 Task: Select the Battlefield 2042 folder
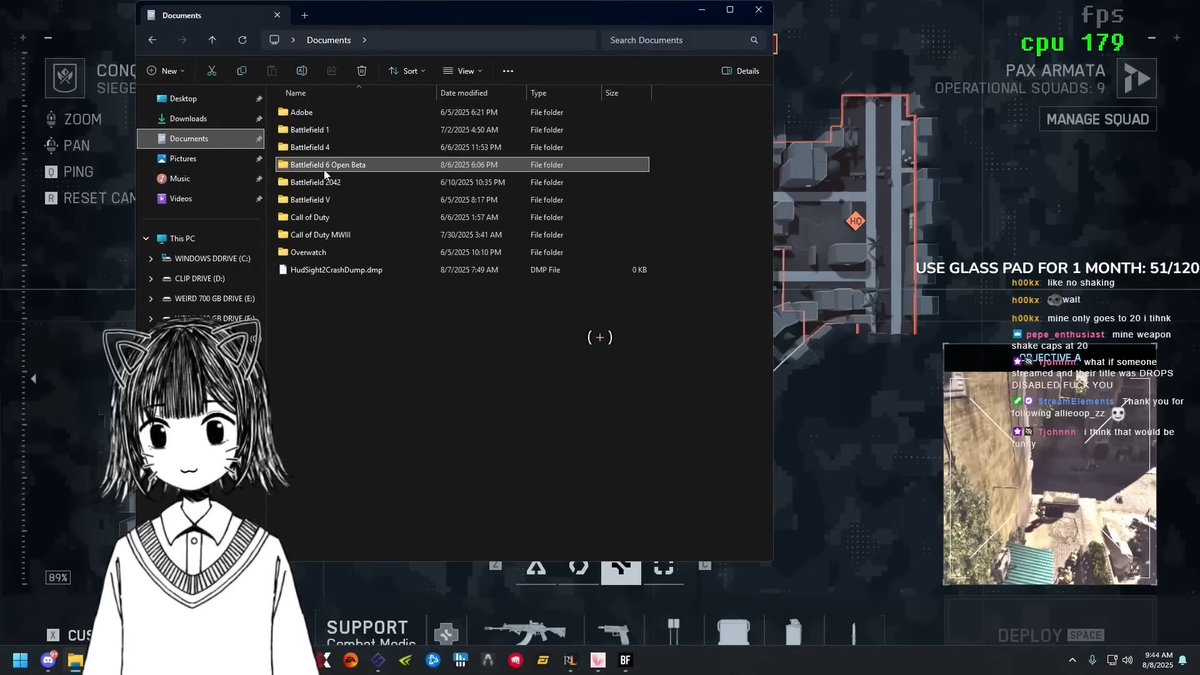[x=463, y=182]
